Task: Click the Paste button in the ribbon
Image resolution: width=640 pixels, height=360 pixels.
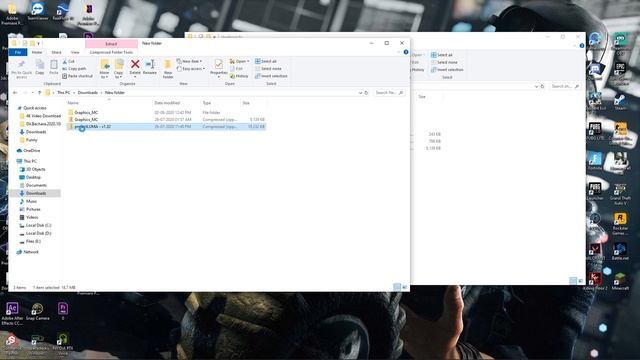Action: [x=53, y=67]
